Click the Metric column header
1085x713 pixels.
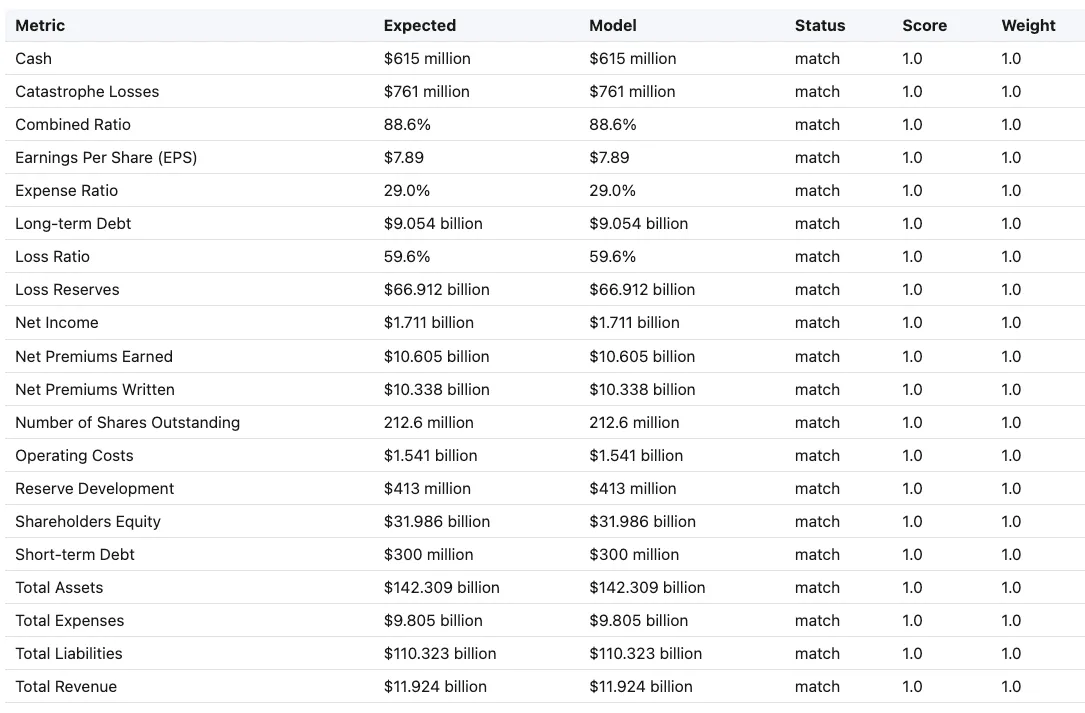click(40, 26)
